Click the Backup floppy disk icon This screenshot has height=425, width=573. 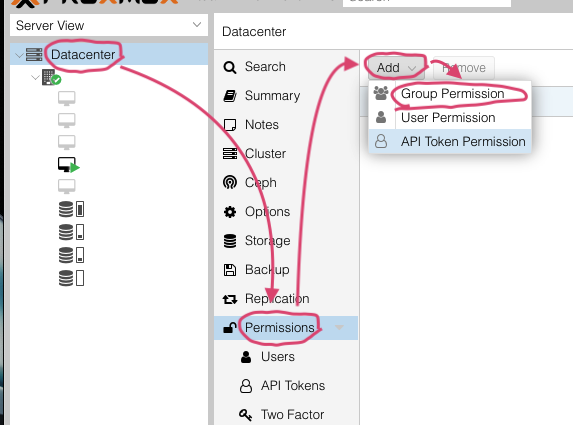tap(230, 270)
